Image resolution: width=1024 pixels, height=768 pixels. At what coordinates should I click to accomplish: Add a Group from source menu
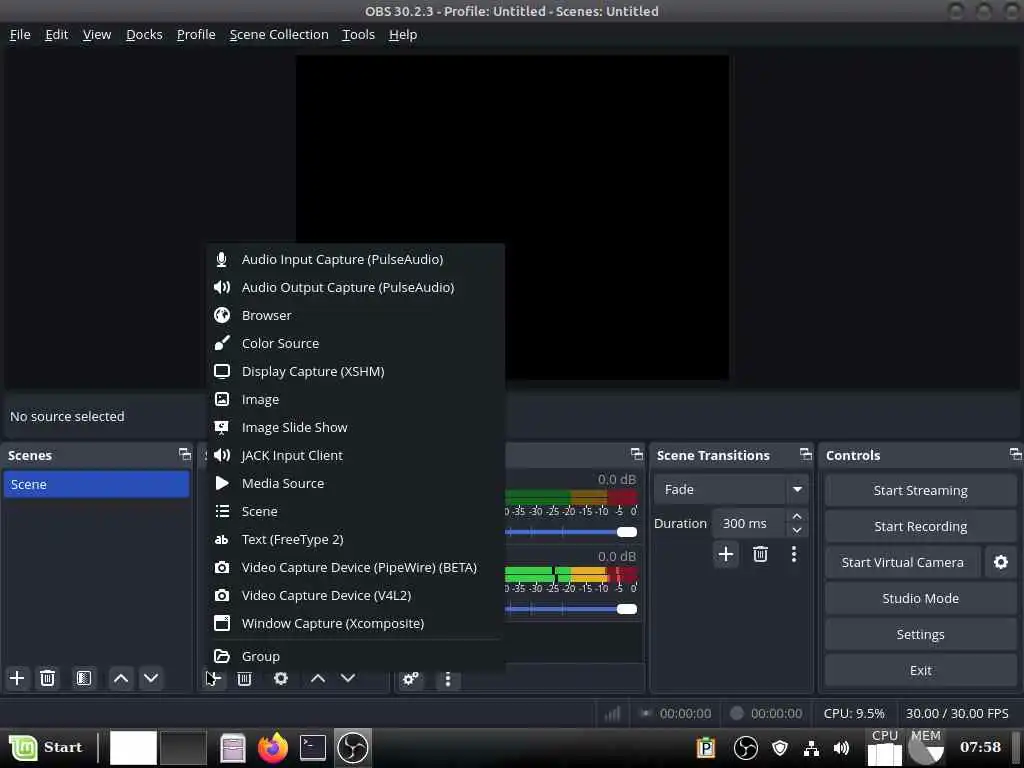tap(356, 656)
